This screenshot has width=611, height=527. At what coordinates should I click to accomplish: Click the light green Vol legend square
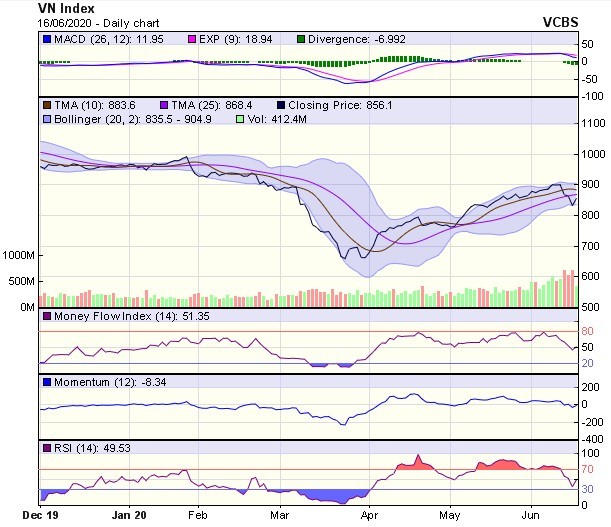point(238,118)
